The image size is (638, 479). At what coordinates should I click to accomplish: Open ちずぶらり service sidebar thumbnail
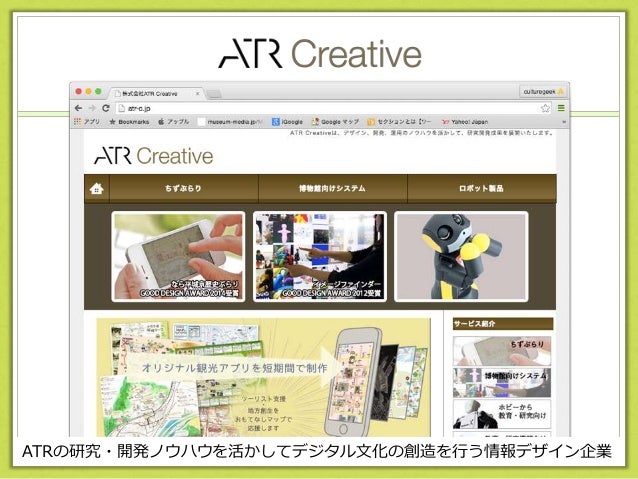coord(502,351)
